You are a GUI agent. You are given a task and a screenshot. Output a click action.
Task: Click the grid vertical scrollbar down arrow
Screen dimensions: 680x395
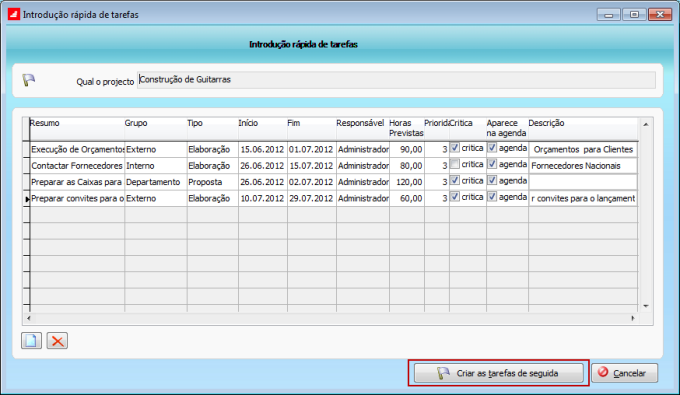click(x=646, y=306)
